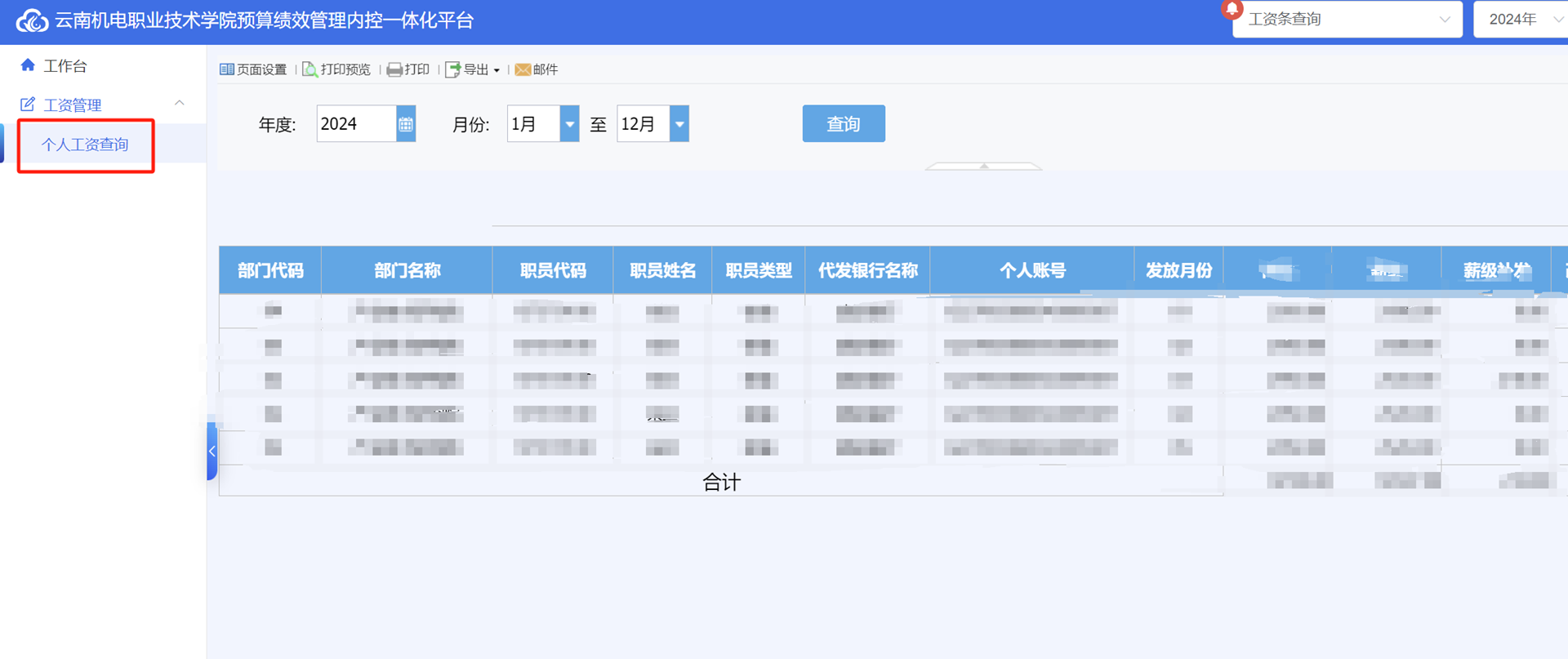Viewport: 1568px width, 659px height.
Task: Click the red notification bell icon
Action: [1232, 9]
